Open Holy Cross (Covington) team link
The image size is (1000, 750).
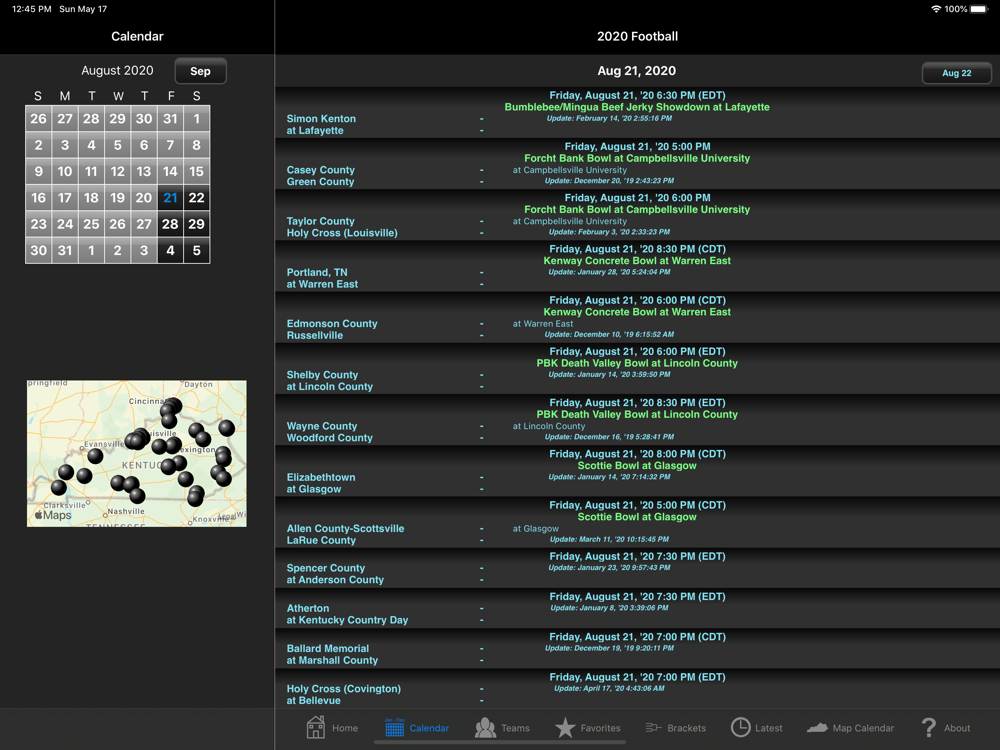344,689
